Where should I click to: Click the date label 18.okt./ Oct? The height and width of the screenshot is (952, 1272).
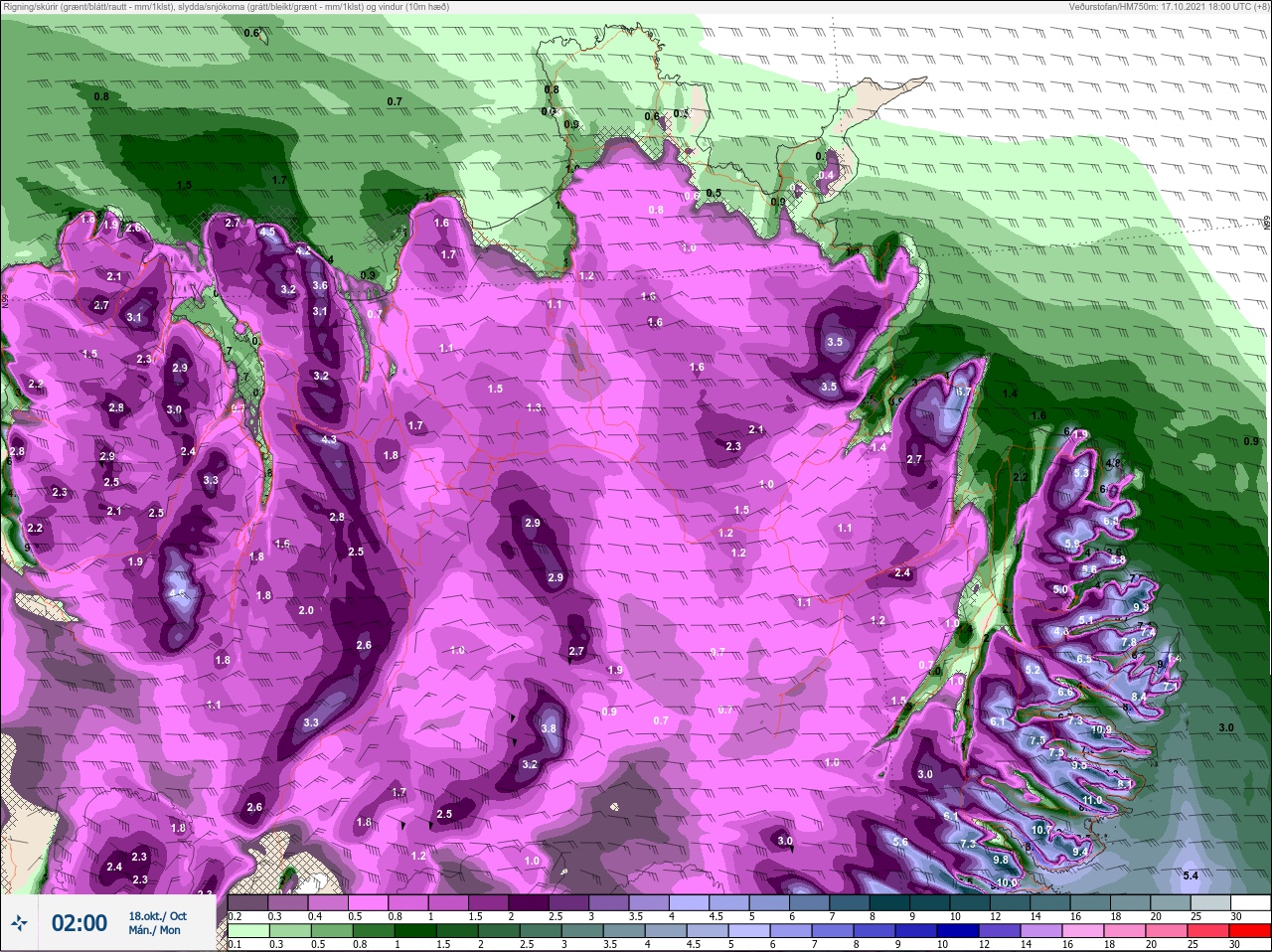tap(157, 916)
